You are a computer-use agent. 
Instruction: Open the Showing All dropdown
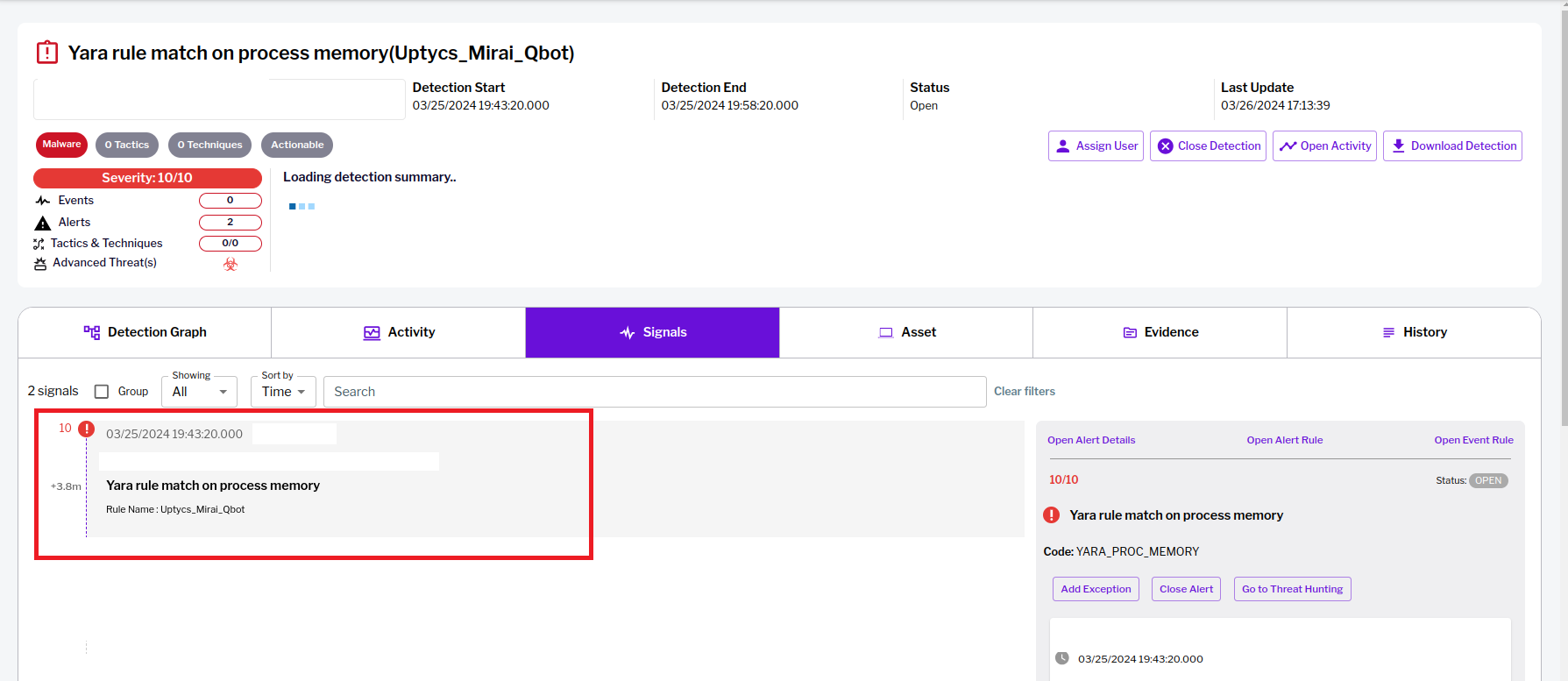point(199,392)
